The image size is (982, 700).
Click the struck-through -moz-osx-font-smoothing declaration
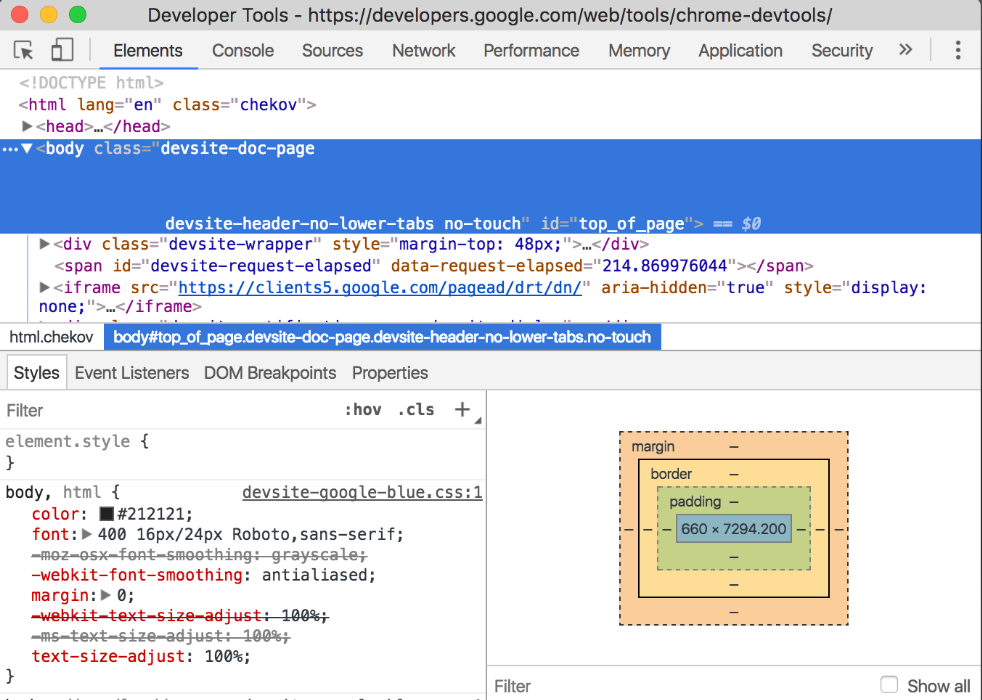tap(199, 555)
